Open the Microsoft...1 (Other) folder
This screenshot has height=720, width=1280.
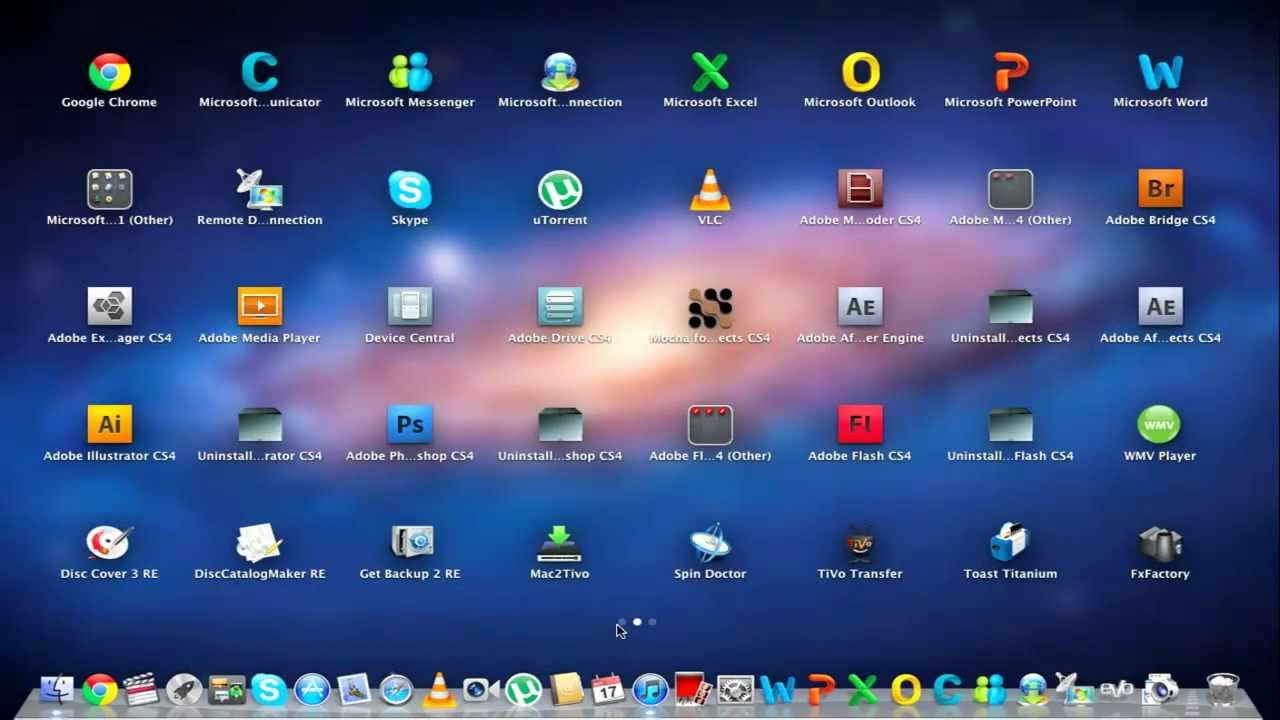pyautogui.click(x=109, y=189)
